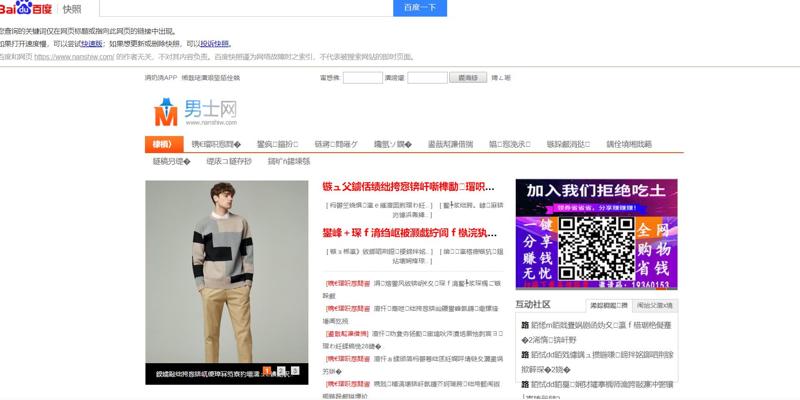
Task: Select the orange highlighted home navigation tab
Action: pyautogui.click(x=163, y=144)
